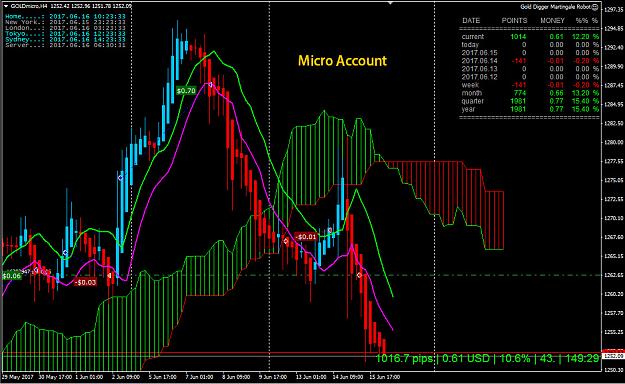This screenshot has height=384, width=625.
Task: Click the 2 Jun 09:00 time axis label
Action: tap(126, 377)
